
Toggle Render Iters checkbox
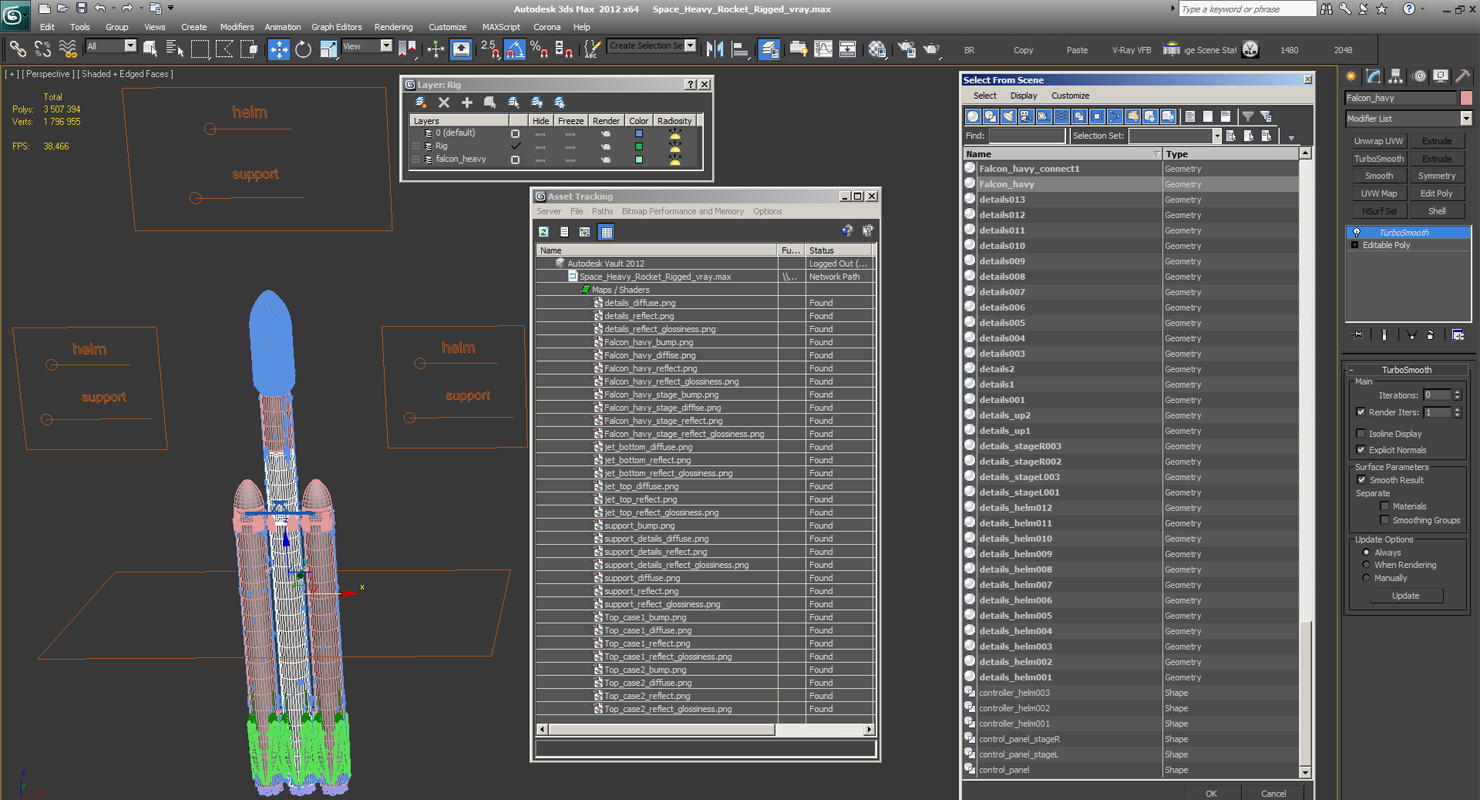coord(1361,412)
